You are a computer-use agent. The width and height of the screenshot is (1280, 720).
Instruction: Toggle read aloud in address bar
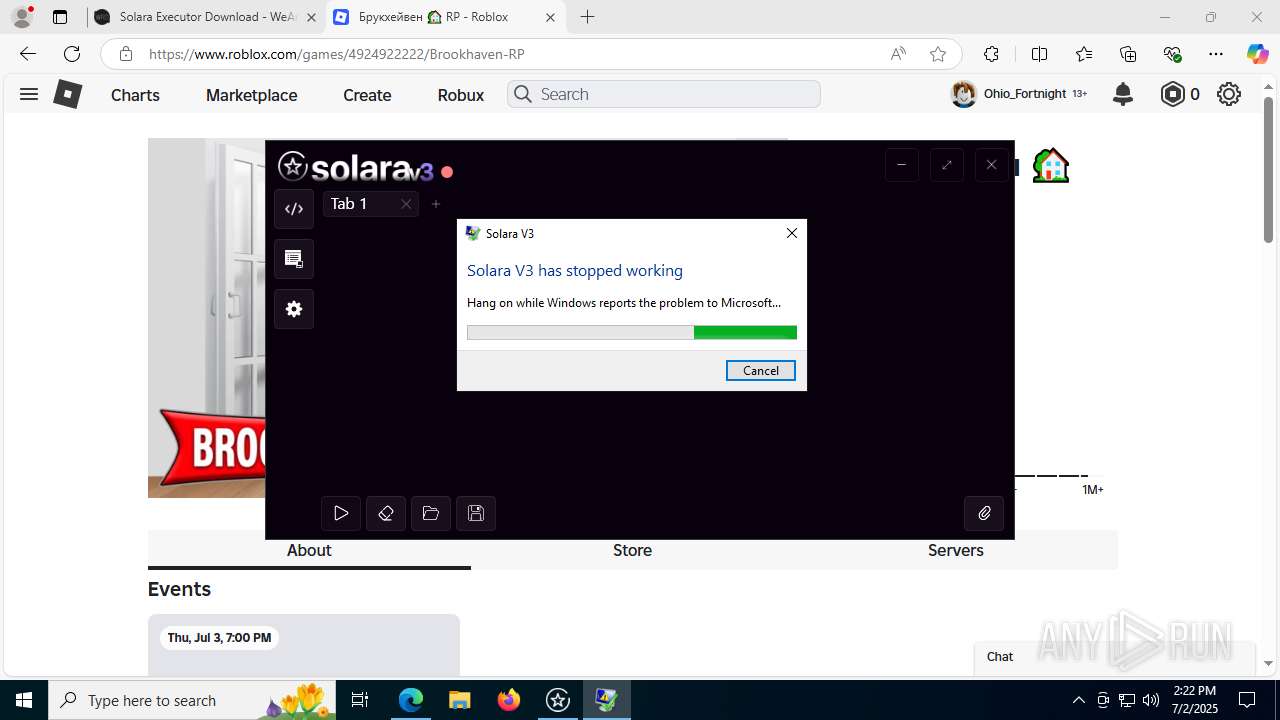point(898,54)
